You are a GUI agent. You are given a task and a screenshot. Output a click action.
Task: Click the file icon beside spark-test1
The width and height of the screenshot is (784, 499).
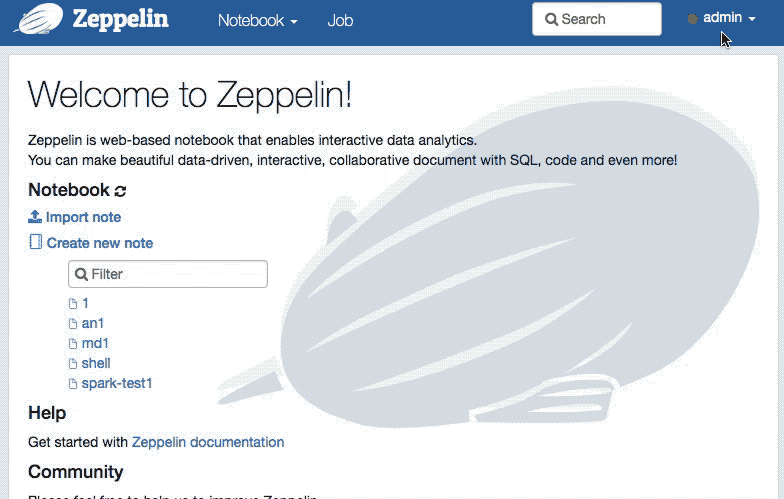pos(73,384)
